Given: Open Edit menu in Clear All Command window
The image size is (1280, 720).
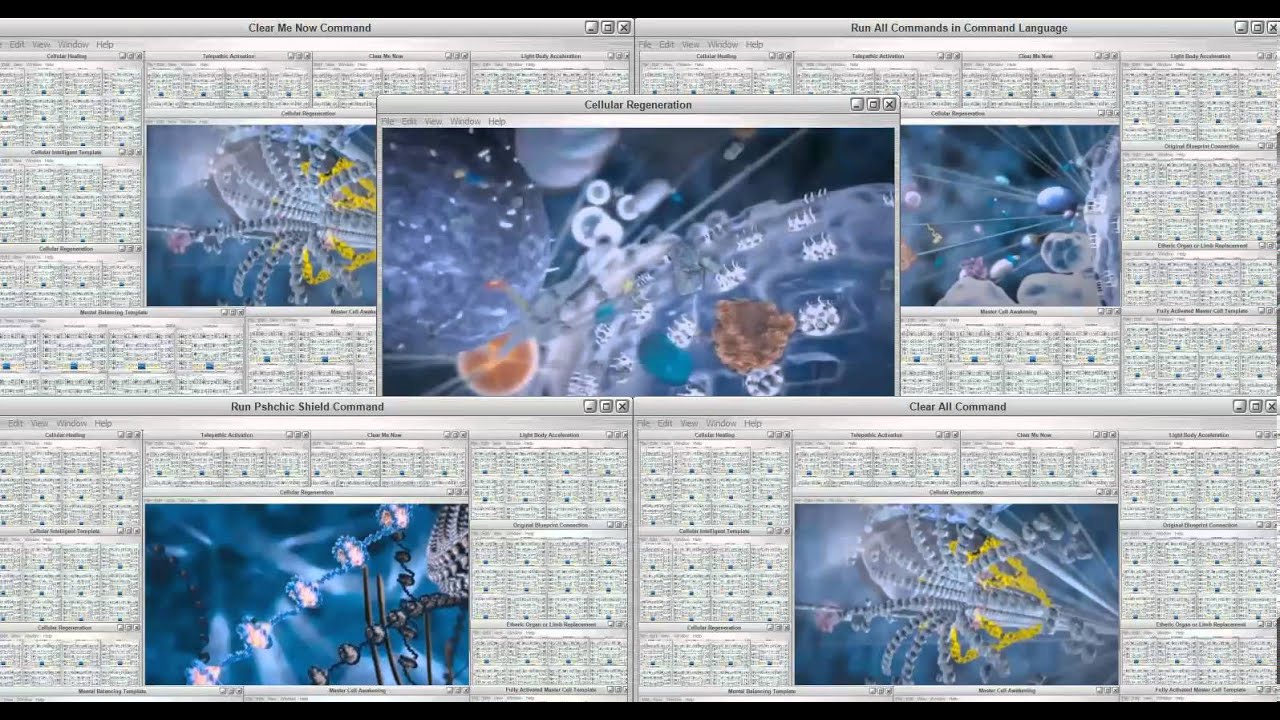Looking at the screenshot, I should pyautogui.click(x=664, y=423).
